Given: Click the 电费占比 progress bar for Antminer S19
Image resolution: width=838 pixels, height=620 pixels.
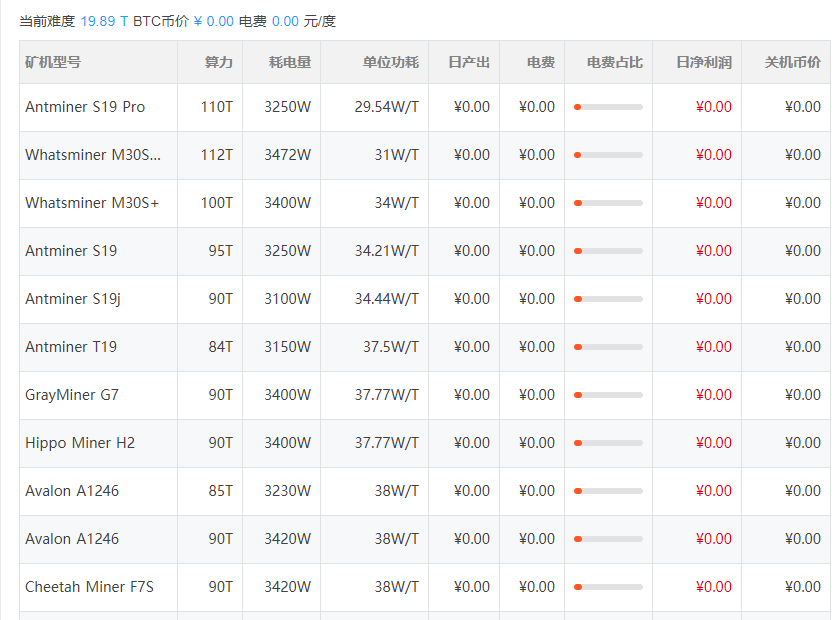Looking at the screenshot, I should point(609,251).
